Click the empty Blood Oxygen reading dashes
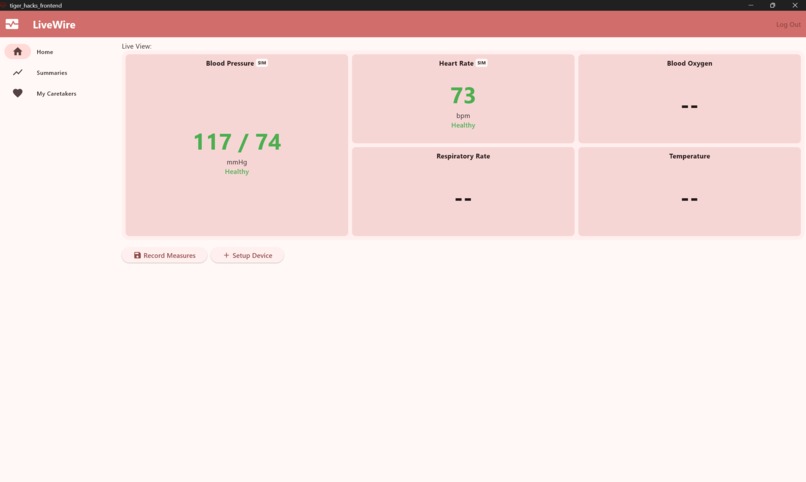 (689, 106)
